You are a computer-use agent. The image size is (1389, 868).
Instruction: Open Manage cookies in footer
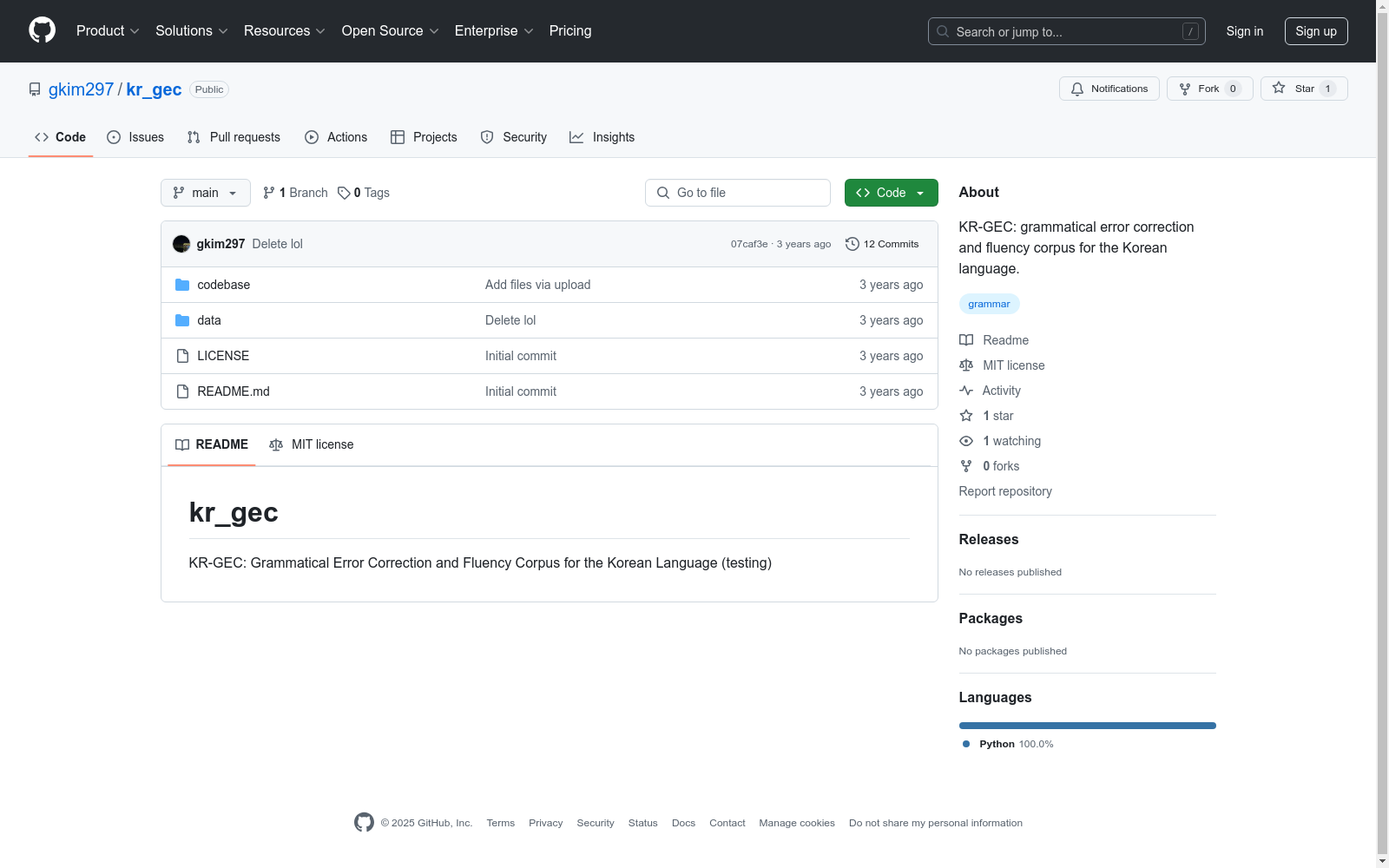pos(797,823)
